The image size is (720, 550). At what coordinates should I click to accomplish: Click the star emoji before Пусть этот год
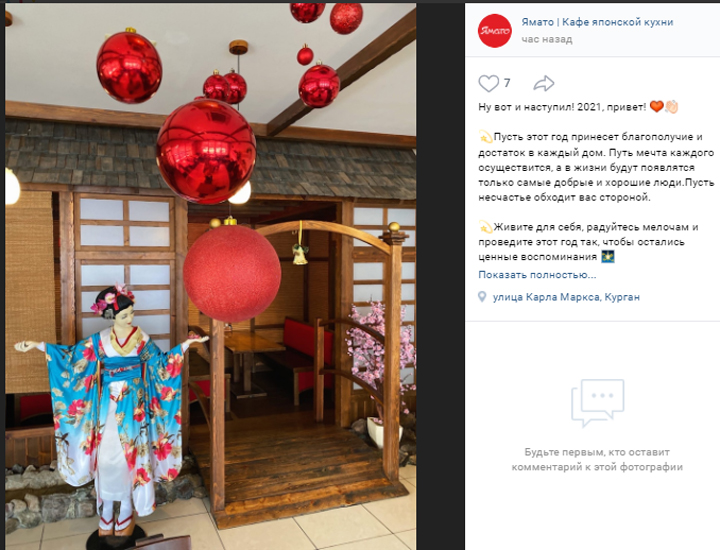click(x=485, y=137)
